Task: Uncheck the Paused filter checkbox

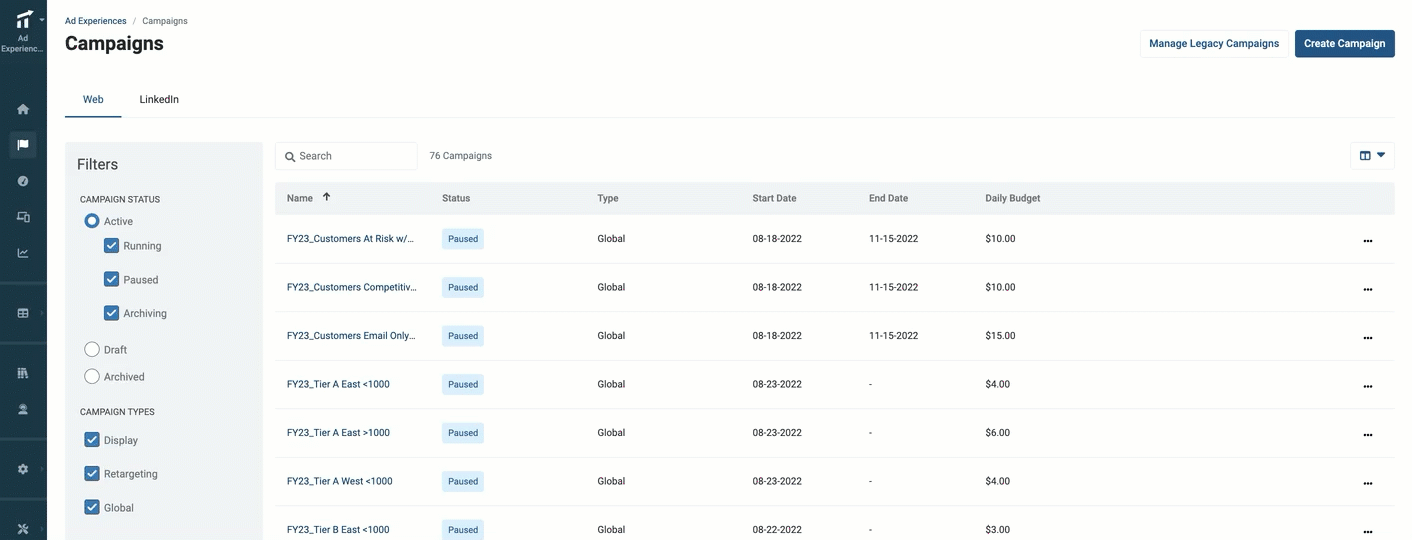Action: 112,279
